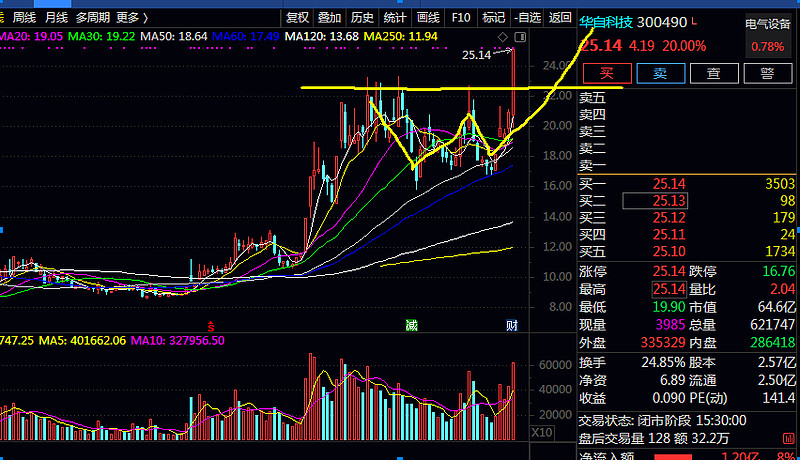The height and width of the screenshot is (460, 800).
Task: Select the MA20: 19.05 indicator label
Action: (x=31, y=37)
